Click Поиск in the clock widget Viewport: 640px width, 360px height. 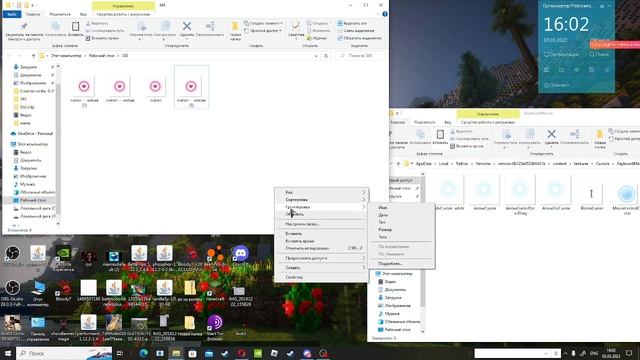(x=599, y=54)
